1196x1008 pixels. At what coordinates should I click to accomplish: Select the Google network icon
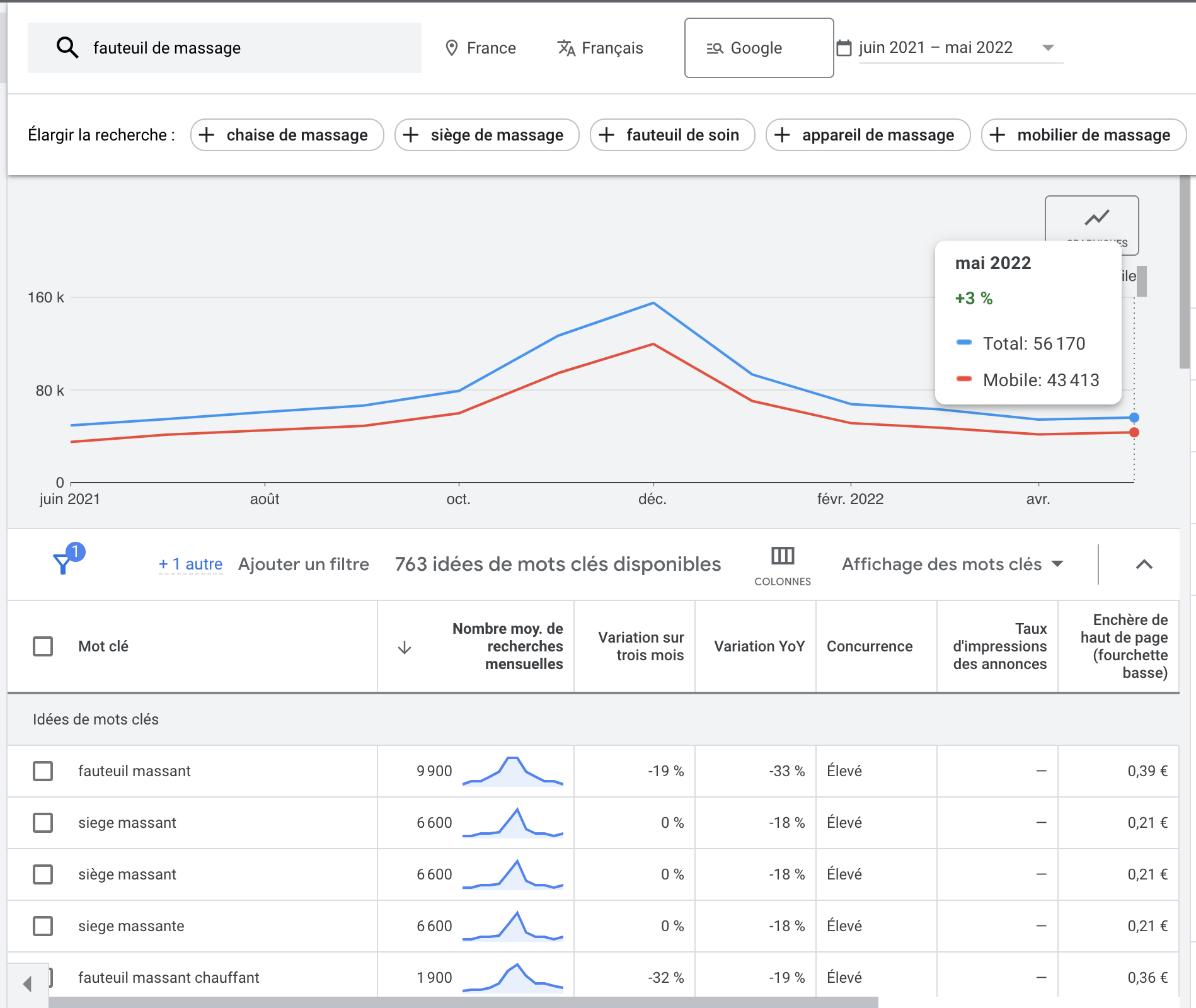714,48
